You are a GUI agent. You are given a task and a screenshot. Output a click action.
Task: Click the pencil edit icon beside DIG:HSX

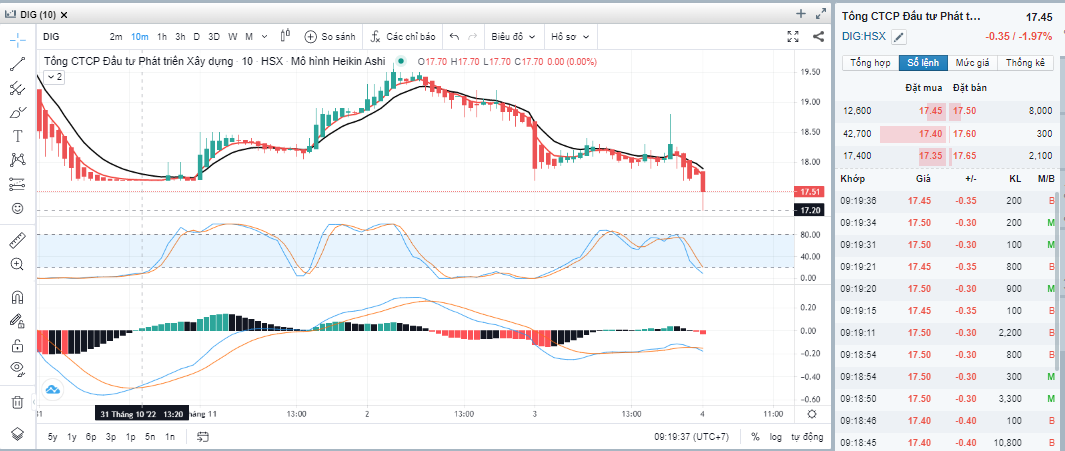tap(899, 37)
